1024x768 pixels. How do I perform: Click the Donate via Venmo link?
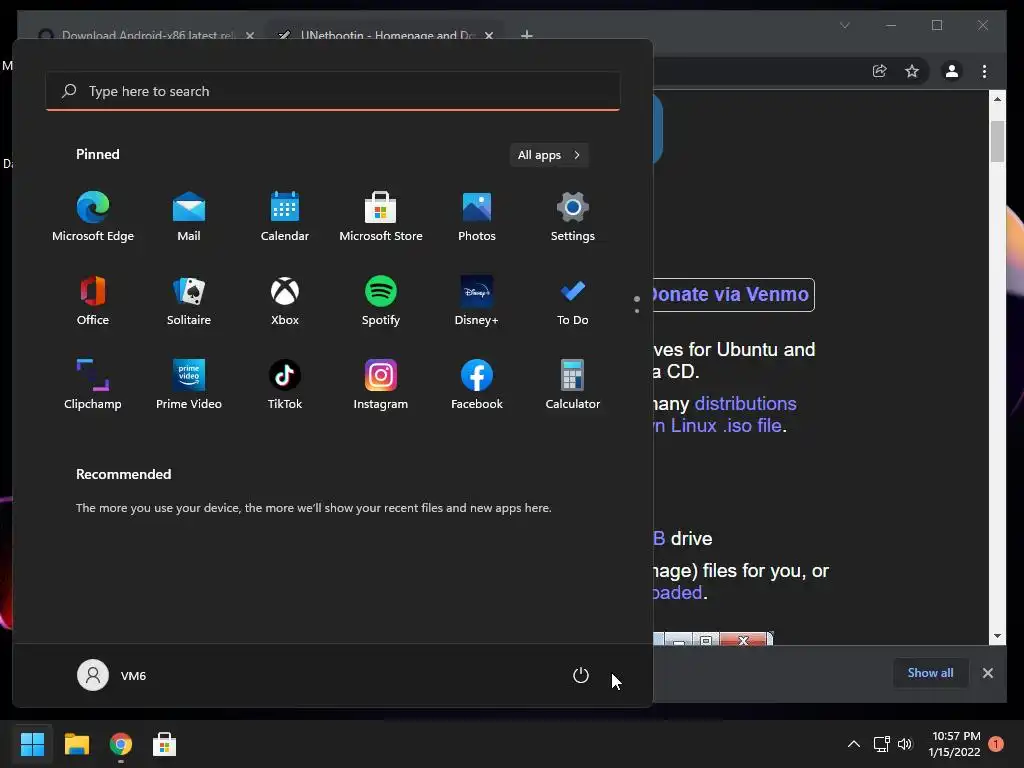coord(733,295)
